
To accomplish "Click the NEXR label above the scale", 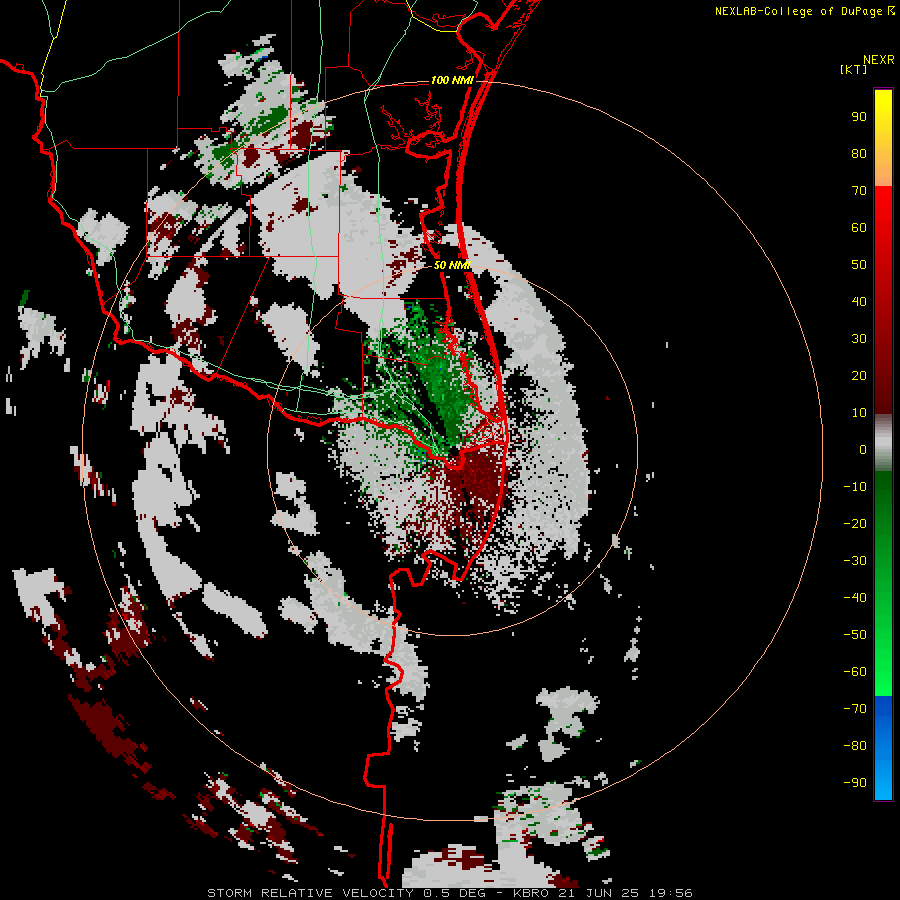I will [878, 60].
